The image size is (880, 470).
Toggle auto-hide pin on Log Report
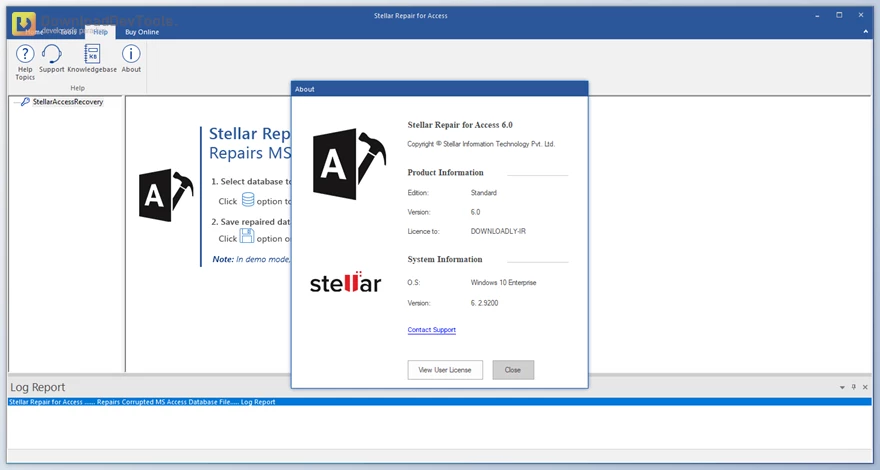[854, 387]
